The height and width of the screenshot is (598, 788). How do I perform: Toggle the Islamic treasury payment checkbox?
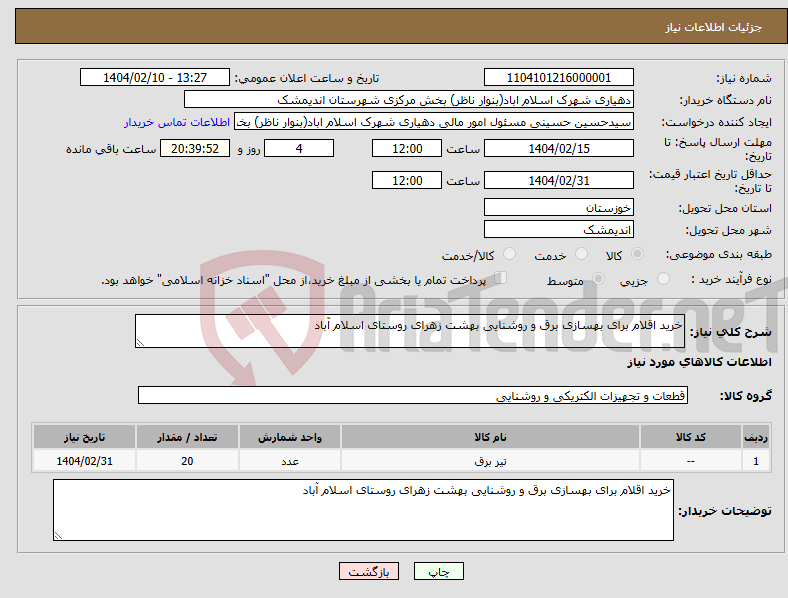click(x=501, y=278)
